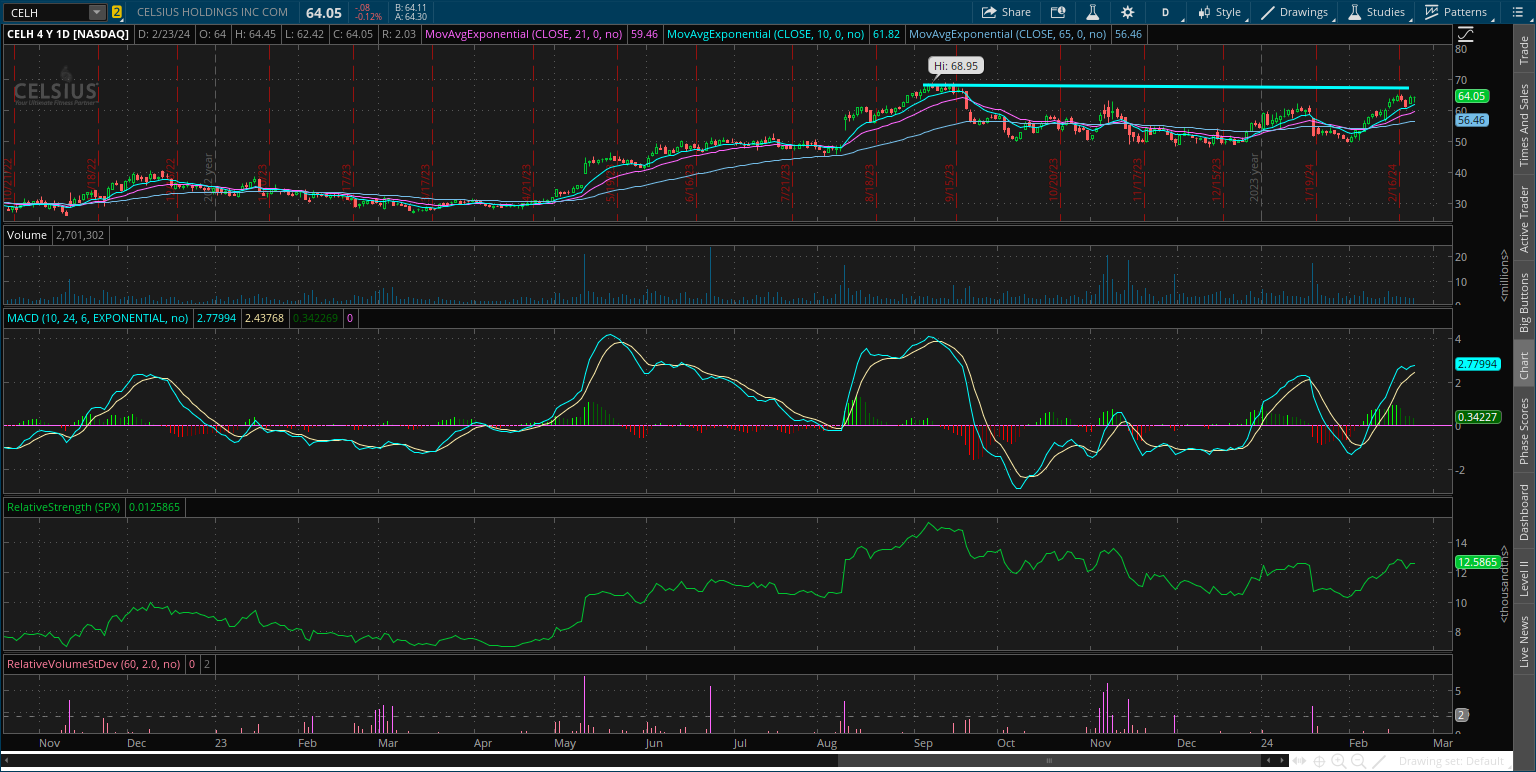
Task: Open the calendar events icon in toolbar
Action: pyautogui.click(x=1058, y=12)
